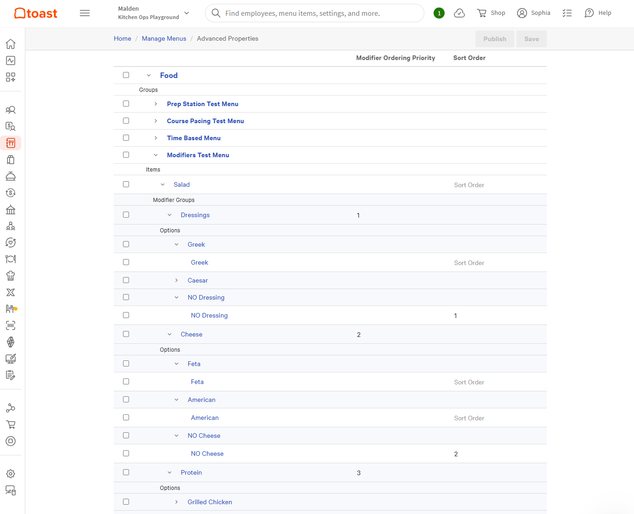Open the checklist icon in the top bar
The image size is (634, 514).
click(567, 13)
